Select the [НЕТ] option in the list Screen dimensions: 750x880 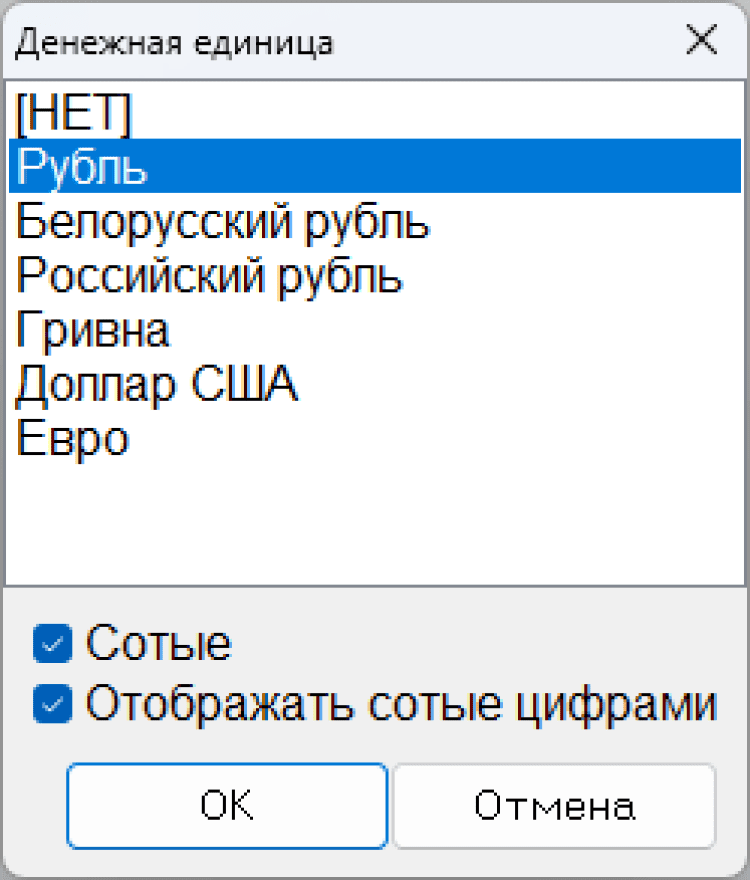(73, 114)
